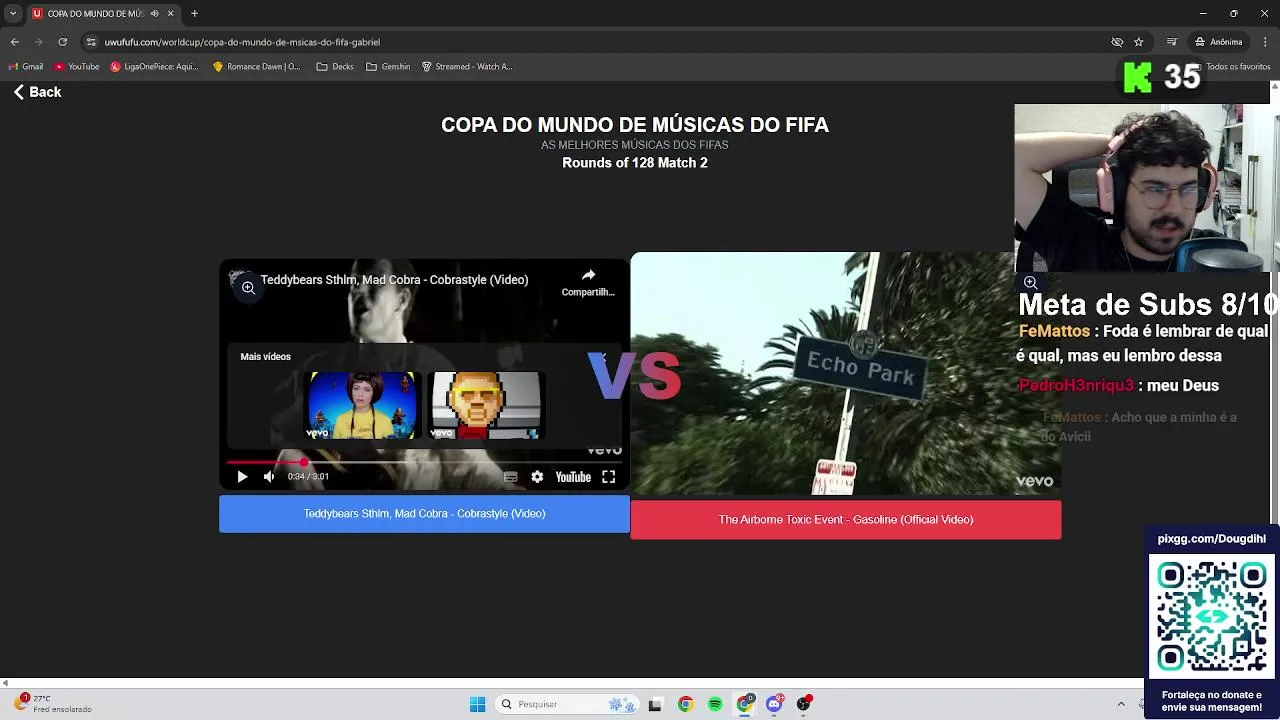Vote for Teddybears Sthlm Cobrastyle blue button

(x=424, y=514)
